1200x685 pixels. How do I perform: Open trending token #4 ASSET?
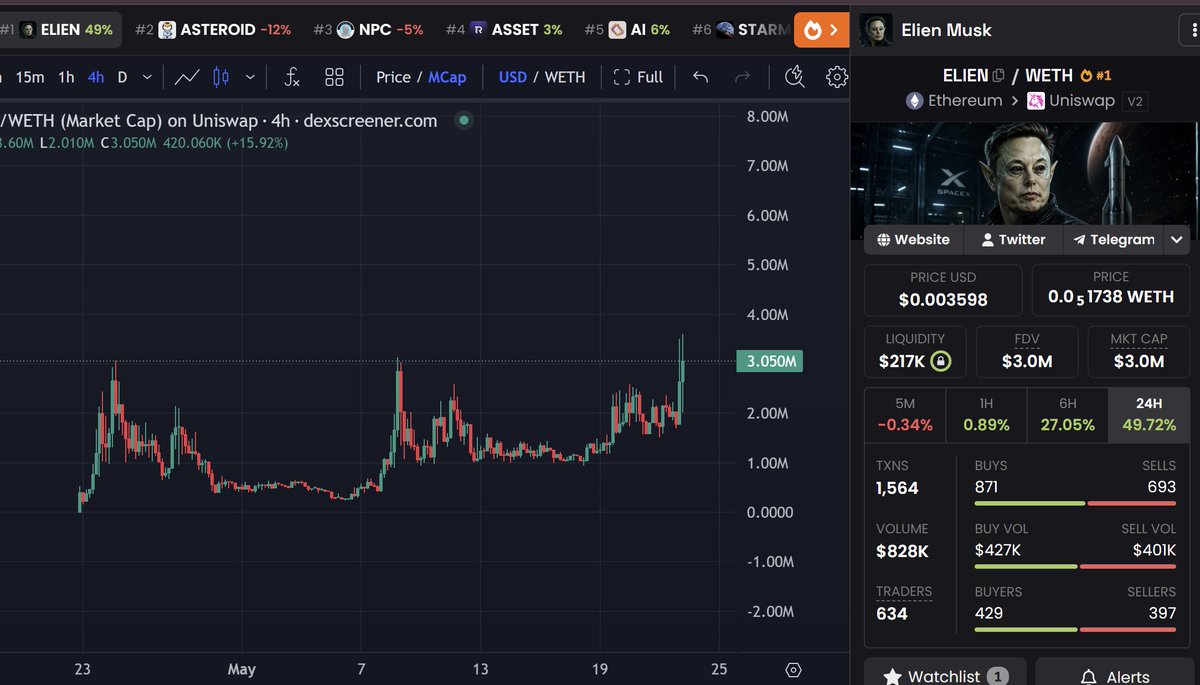click(504, 30)
